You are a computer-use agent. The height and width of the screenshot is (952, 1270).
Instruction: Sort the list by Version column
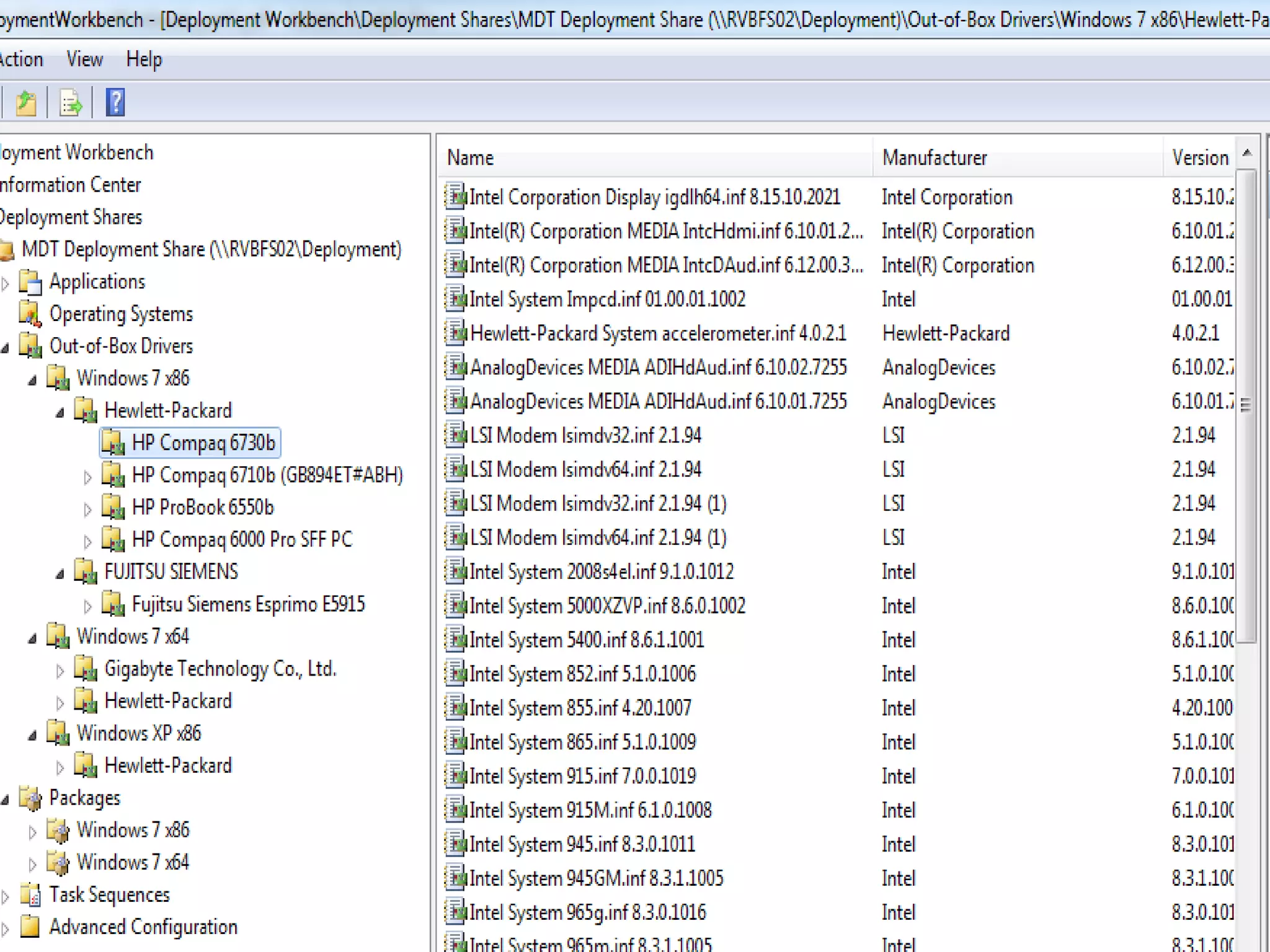pos(1199,158)
